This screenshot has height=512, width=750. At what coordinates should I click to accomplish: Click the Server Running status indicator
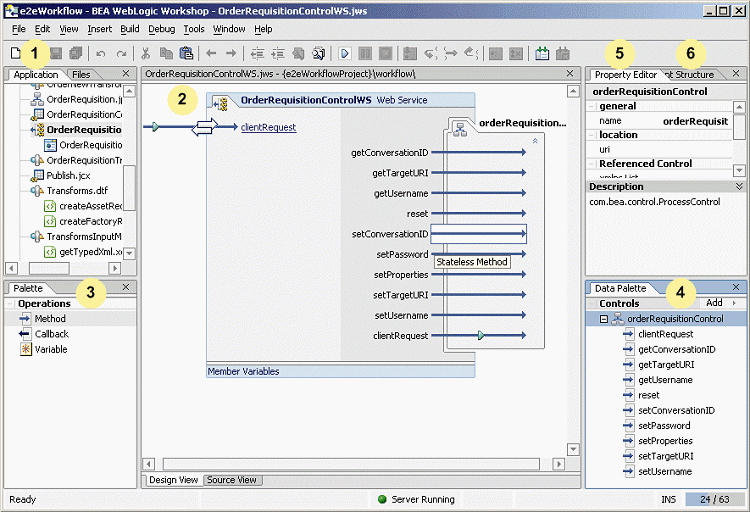point(416,500)
